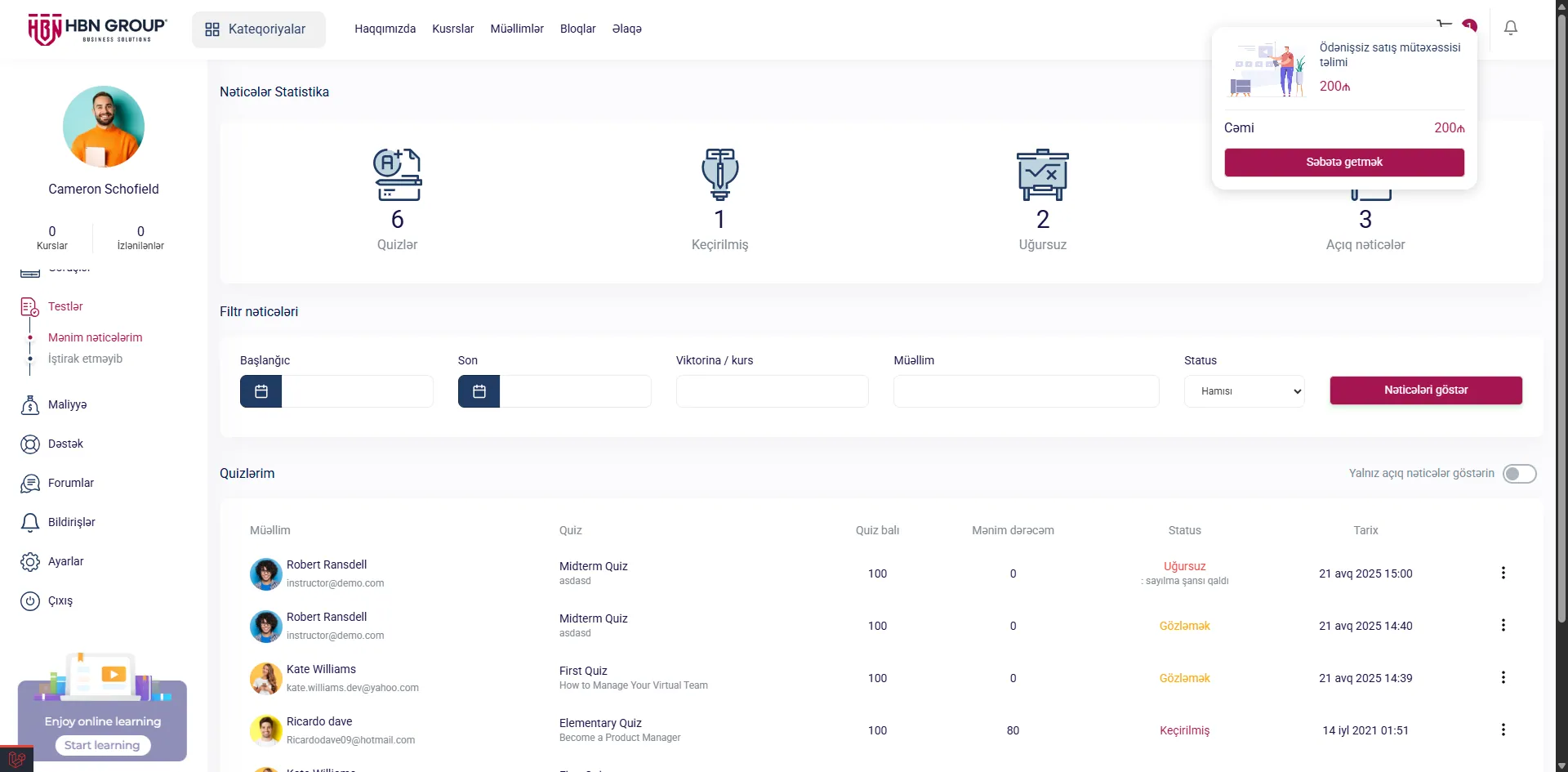Click the Viktorina / kurs input field
1568x772 pixels.
[772, 391]
